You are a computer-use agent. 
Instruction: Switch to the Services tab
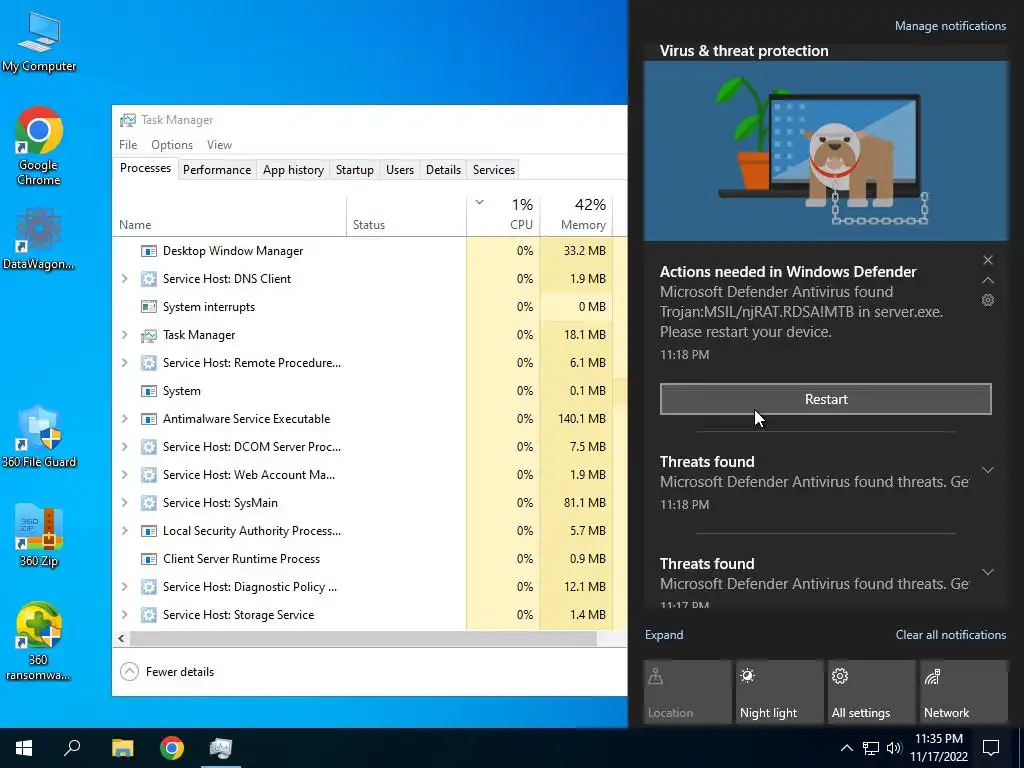pos(494,170)
